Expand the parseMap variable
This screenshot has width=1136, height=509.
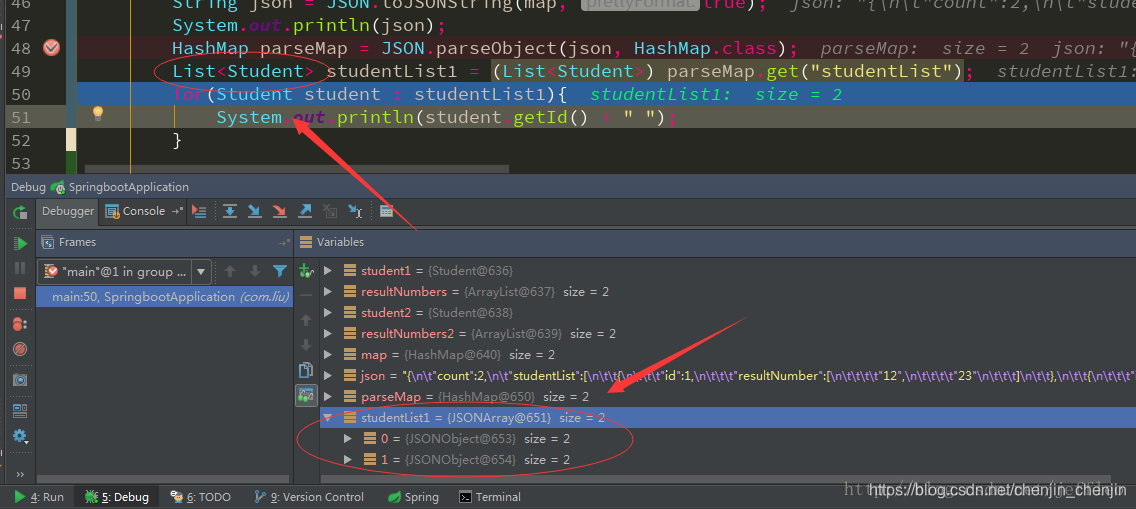[x=328, y=396]
